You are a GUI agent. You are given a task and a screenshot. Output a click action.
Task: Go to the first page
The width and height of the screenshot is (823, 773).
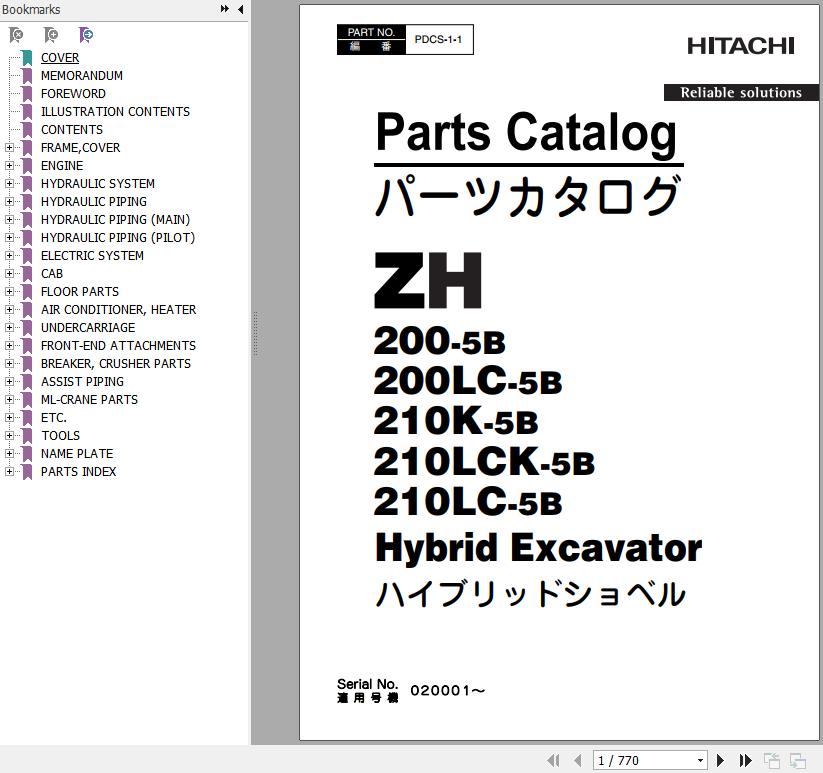point(553,760)
